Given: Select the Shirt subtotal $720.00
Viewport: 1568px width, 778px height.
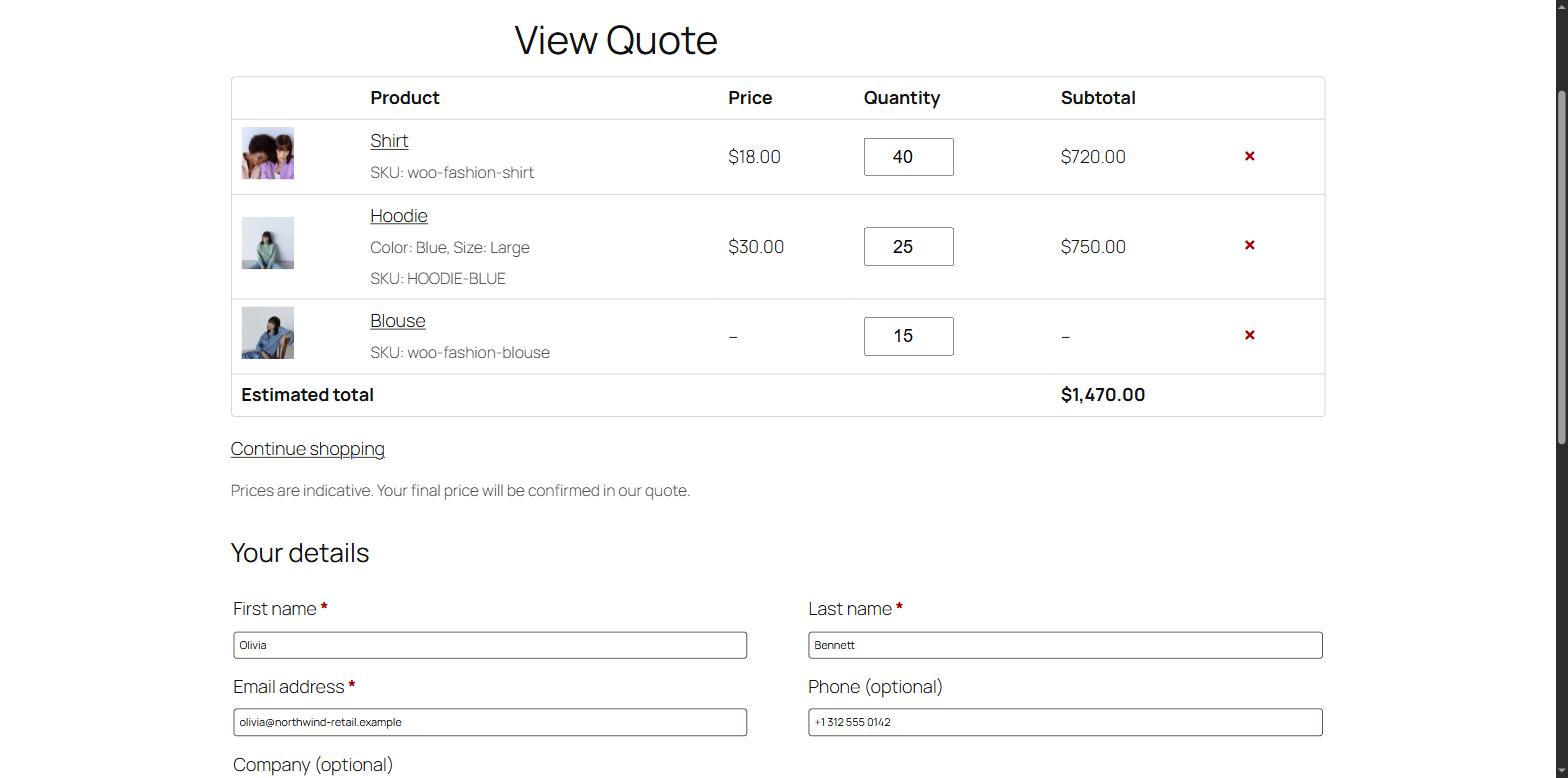Looking at the screenshot, I should coord(1093,157).
